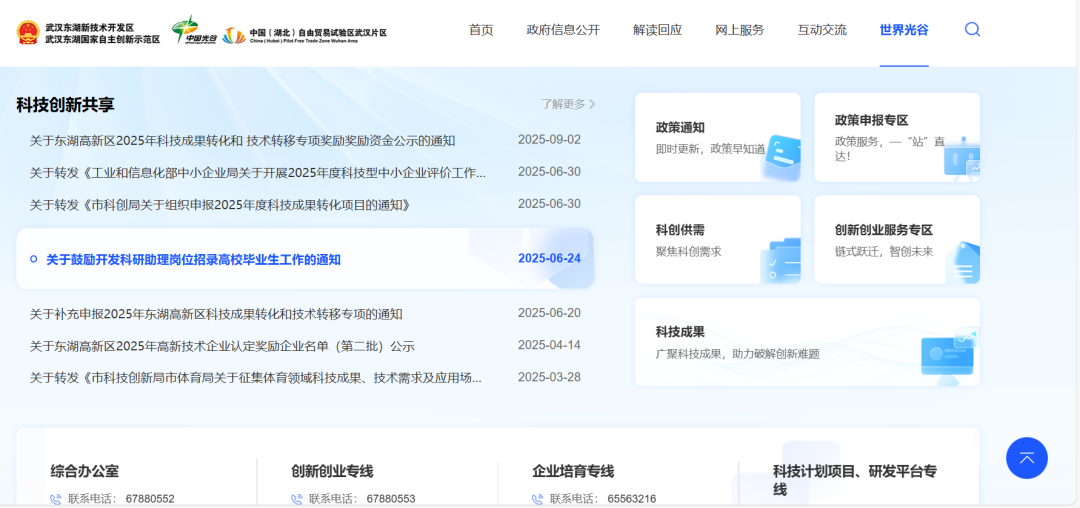Click the 科技成果 monitor icon

tap(947, 357)
